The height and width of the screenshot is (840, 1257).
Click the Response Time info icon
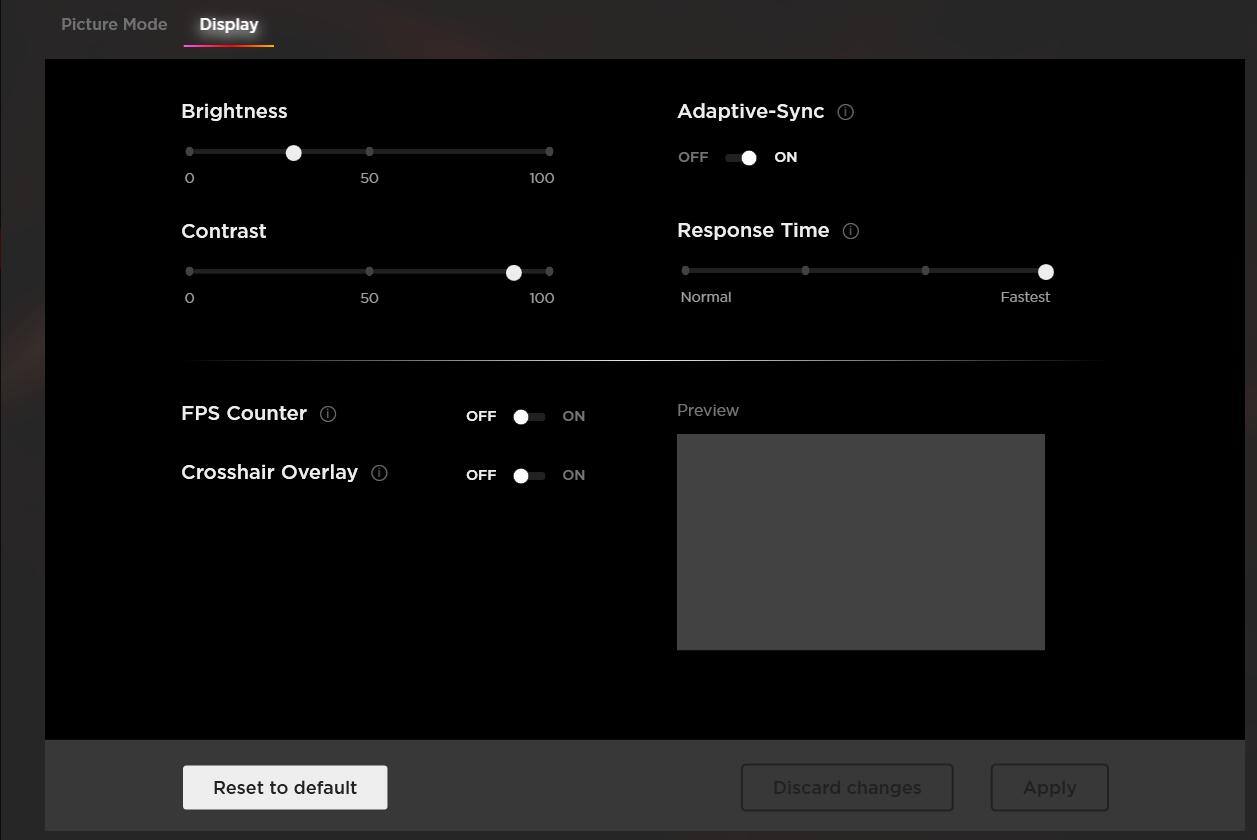coord(851,231)
